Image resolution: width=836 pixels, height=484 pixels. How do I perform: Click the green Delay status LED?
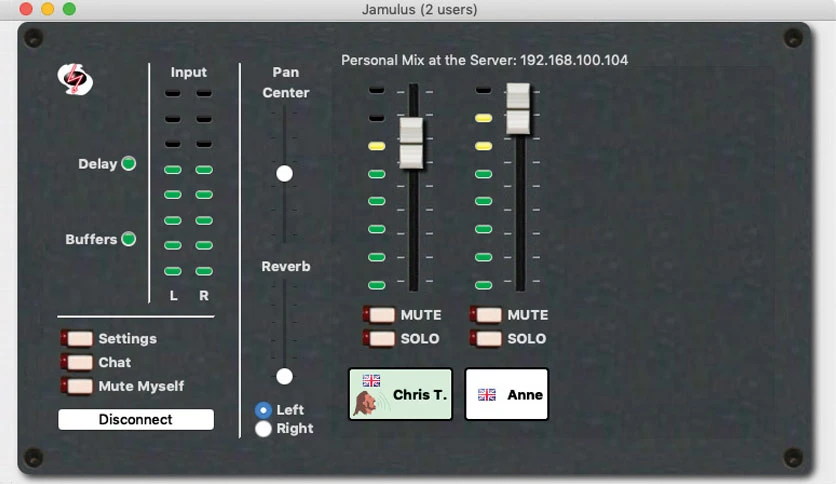128,163
